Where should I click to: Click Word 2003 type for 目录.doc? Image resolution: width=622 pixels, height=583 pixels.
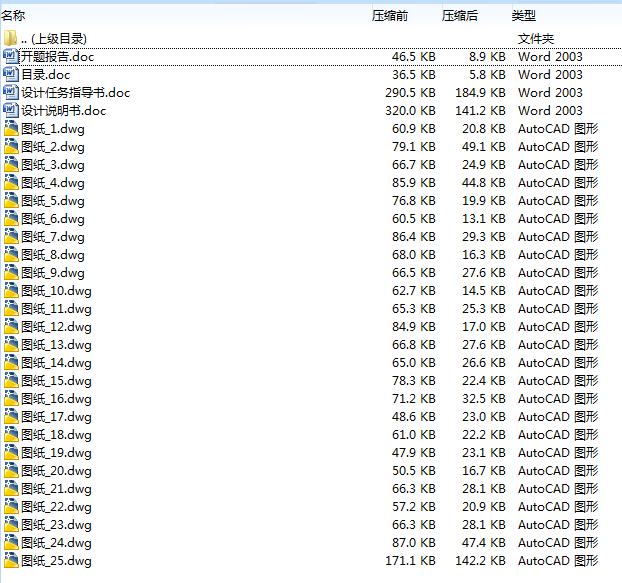tap(550, 75)
